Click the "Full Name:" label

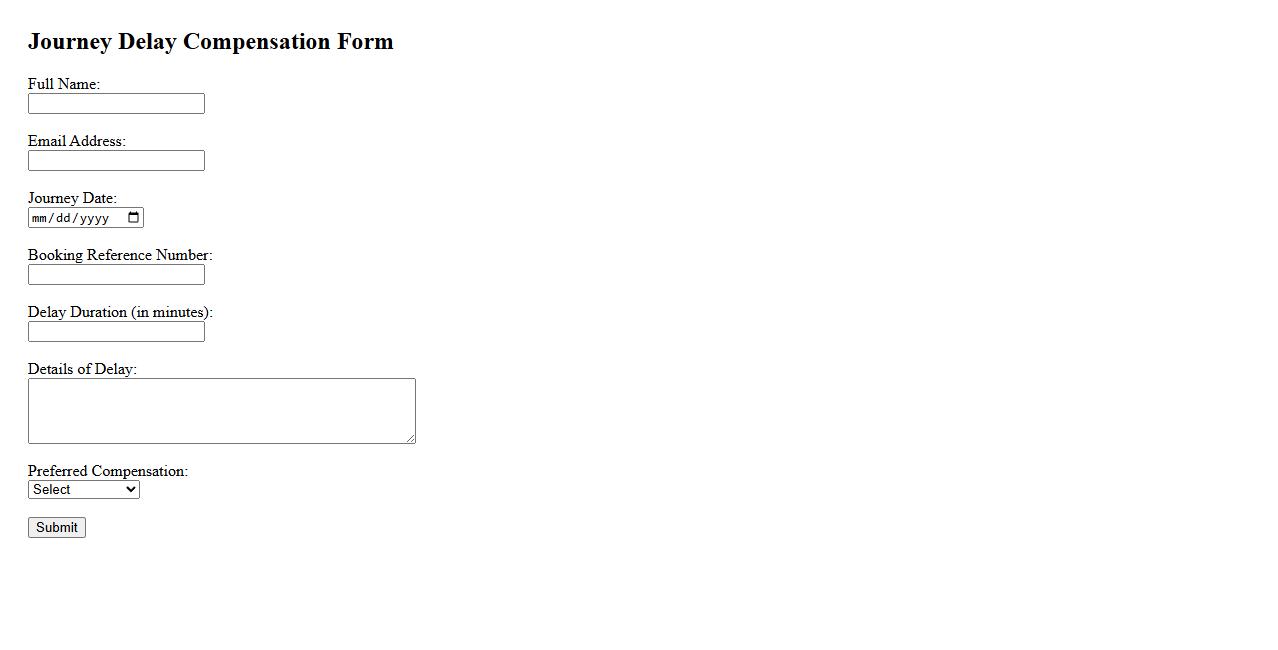click(64, 84)
